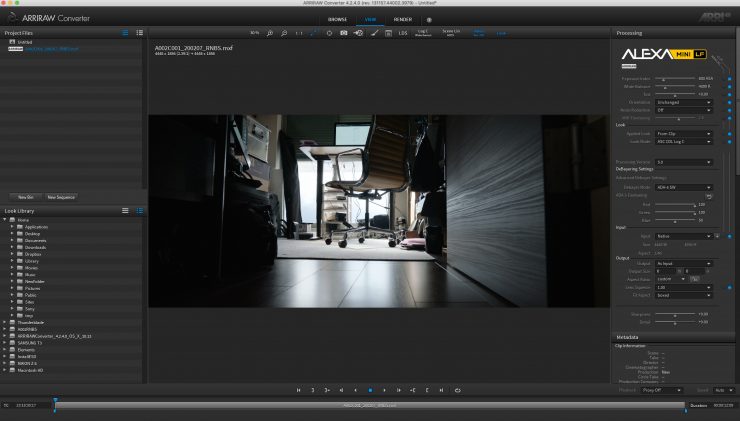Click the camera snapshot icon in viewer toolbar
Viewport: 740px width, 421px height.
click(x=344, y=33)
